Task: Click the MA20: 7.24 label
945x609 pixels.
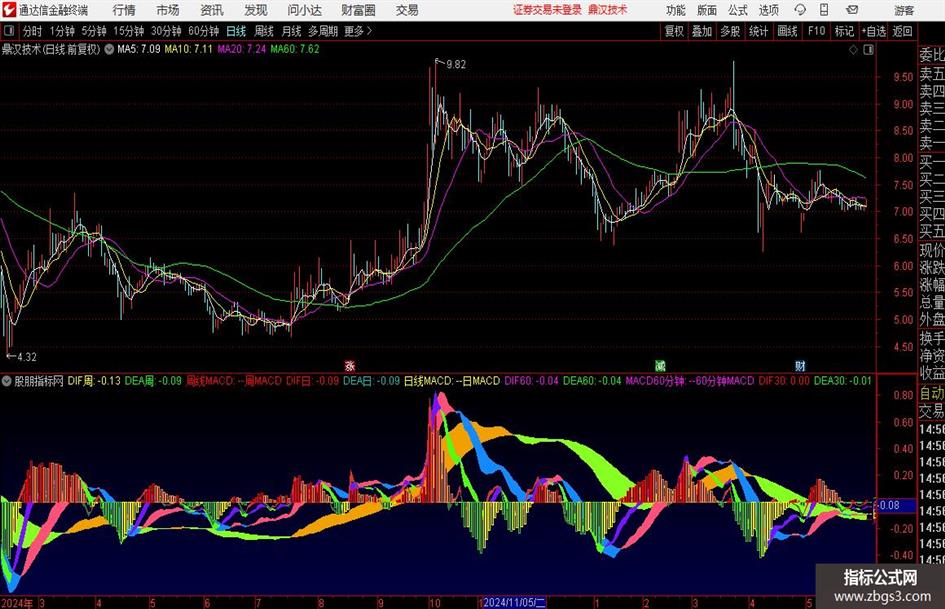Action: tap(242, 49)
